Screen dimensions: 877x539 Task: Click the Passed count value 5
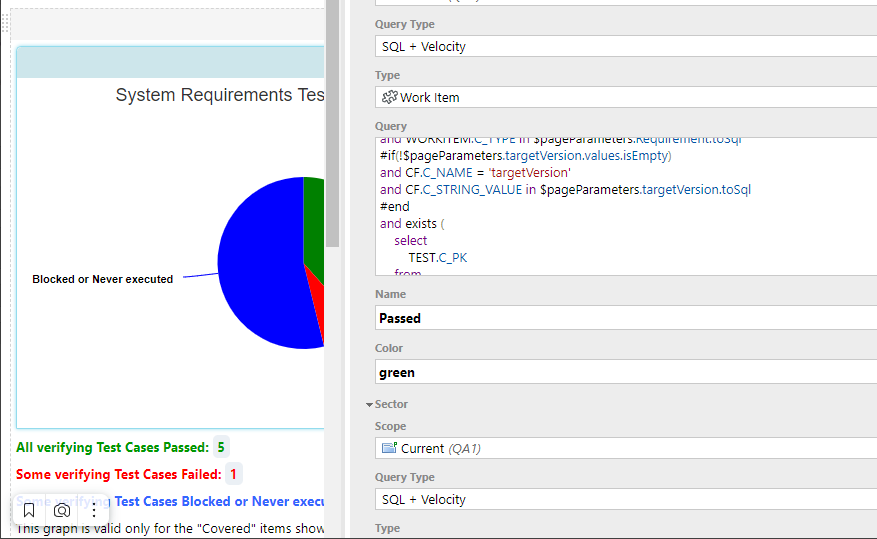[x=221, y=447]
